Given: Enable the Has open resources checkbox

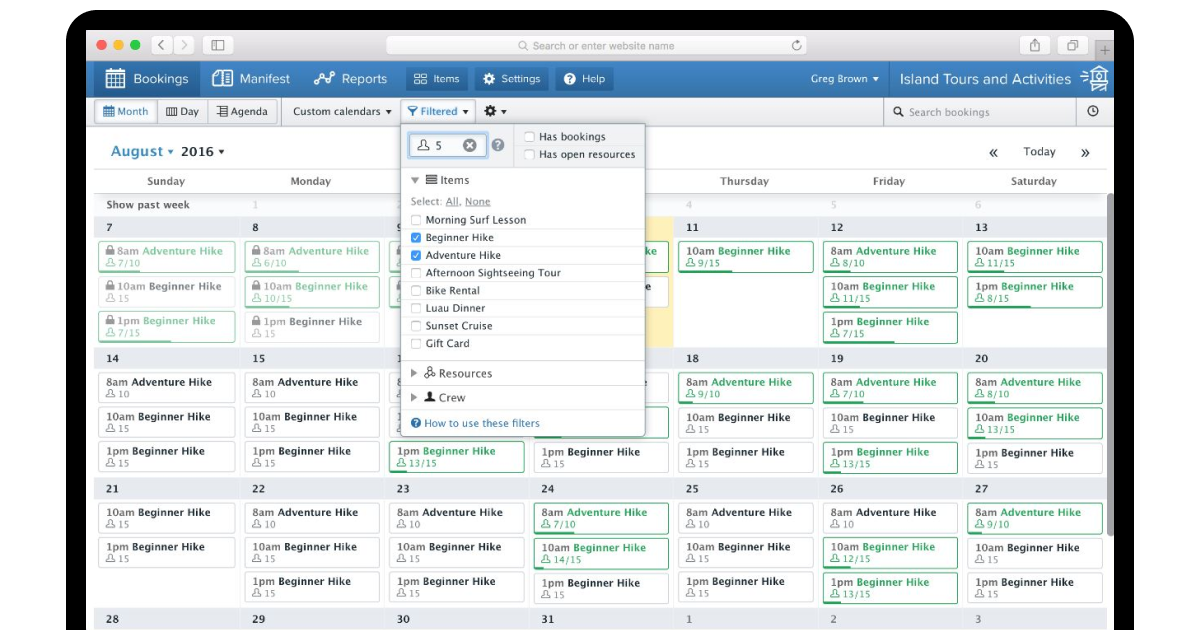Looking at the screenshot, I should point(529,155).
